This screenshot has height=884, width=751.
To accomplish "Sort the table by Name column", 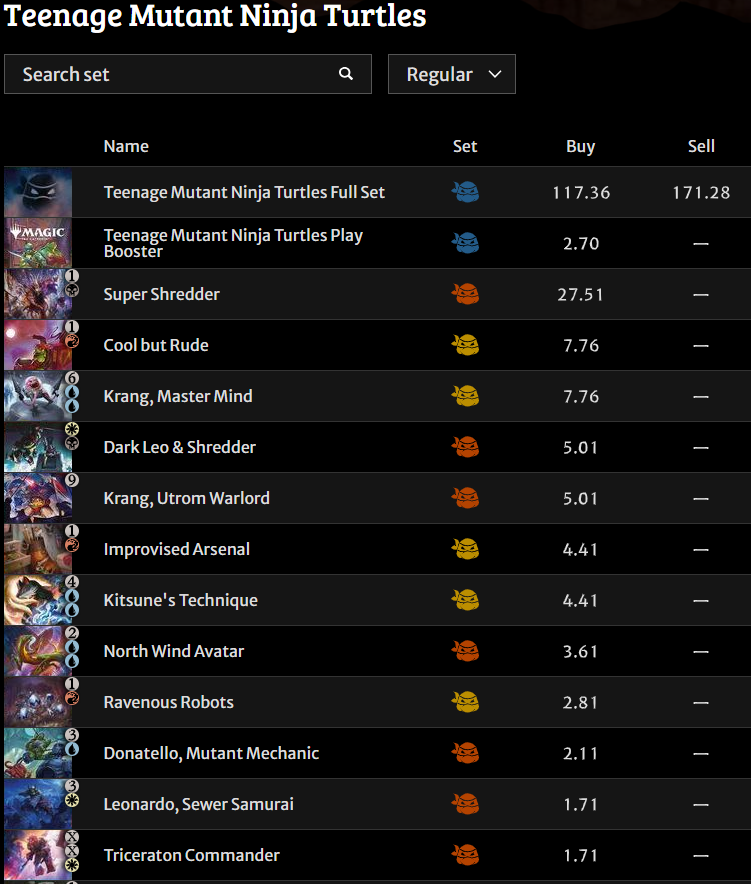I will point(126,146).
